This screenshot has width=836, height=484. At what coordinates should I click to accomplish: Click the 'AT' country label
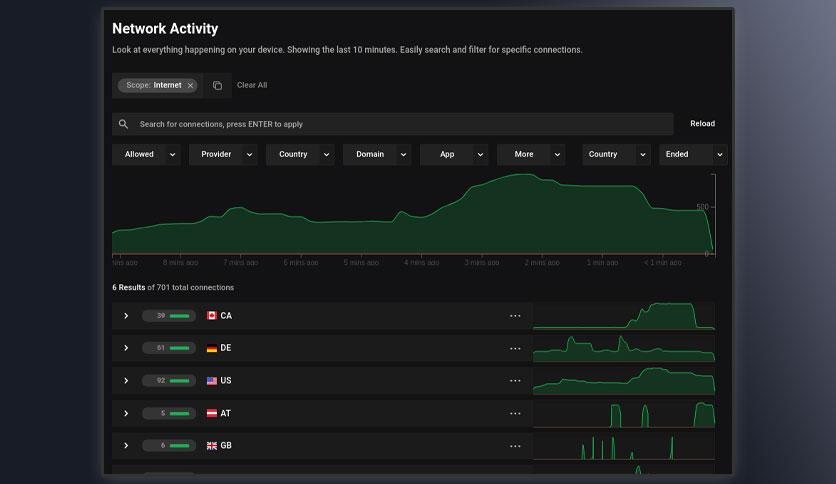pyautogui.click(x=226, y=413)
